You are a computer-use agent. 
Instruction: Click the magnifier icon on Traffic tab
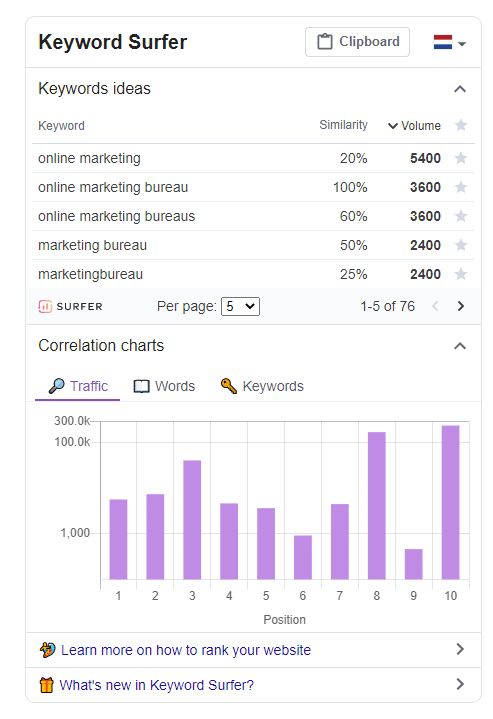57,386
